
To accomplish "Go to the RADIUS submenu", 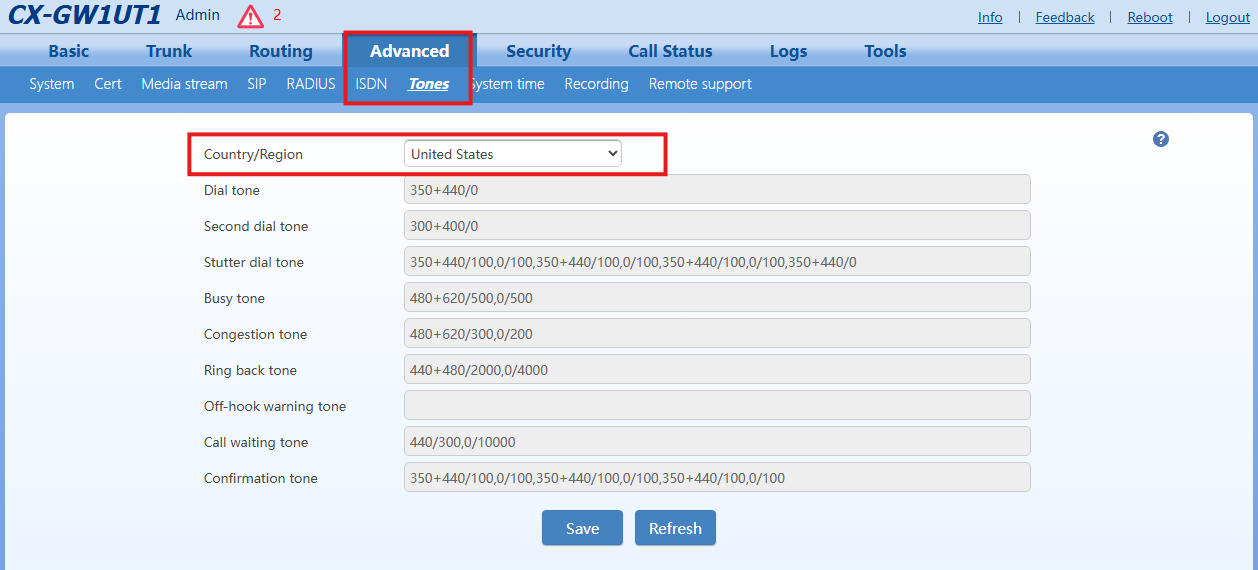I will click(311, 84).
